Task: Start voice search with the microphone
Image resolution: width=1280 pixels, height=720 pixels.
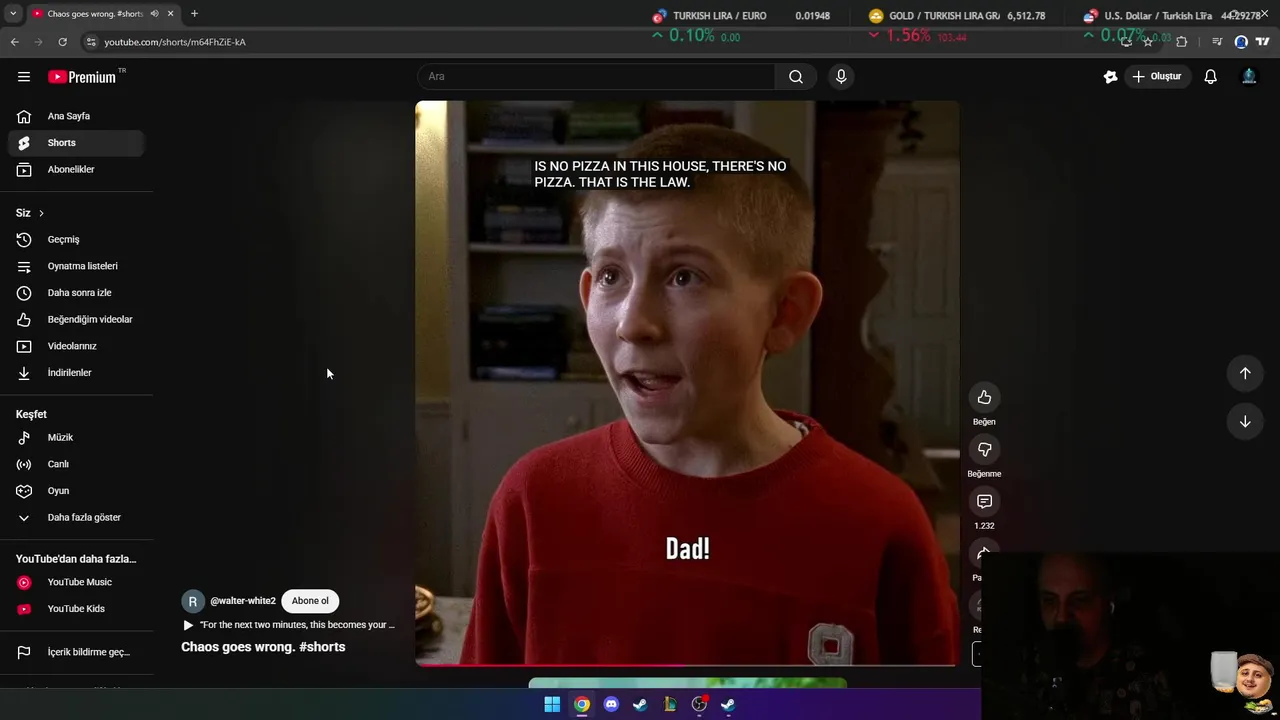Action: 841,77
